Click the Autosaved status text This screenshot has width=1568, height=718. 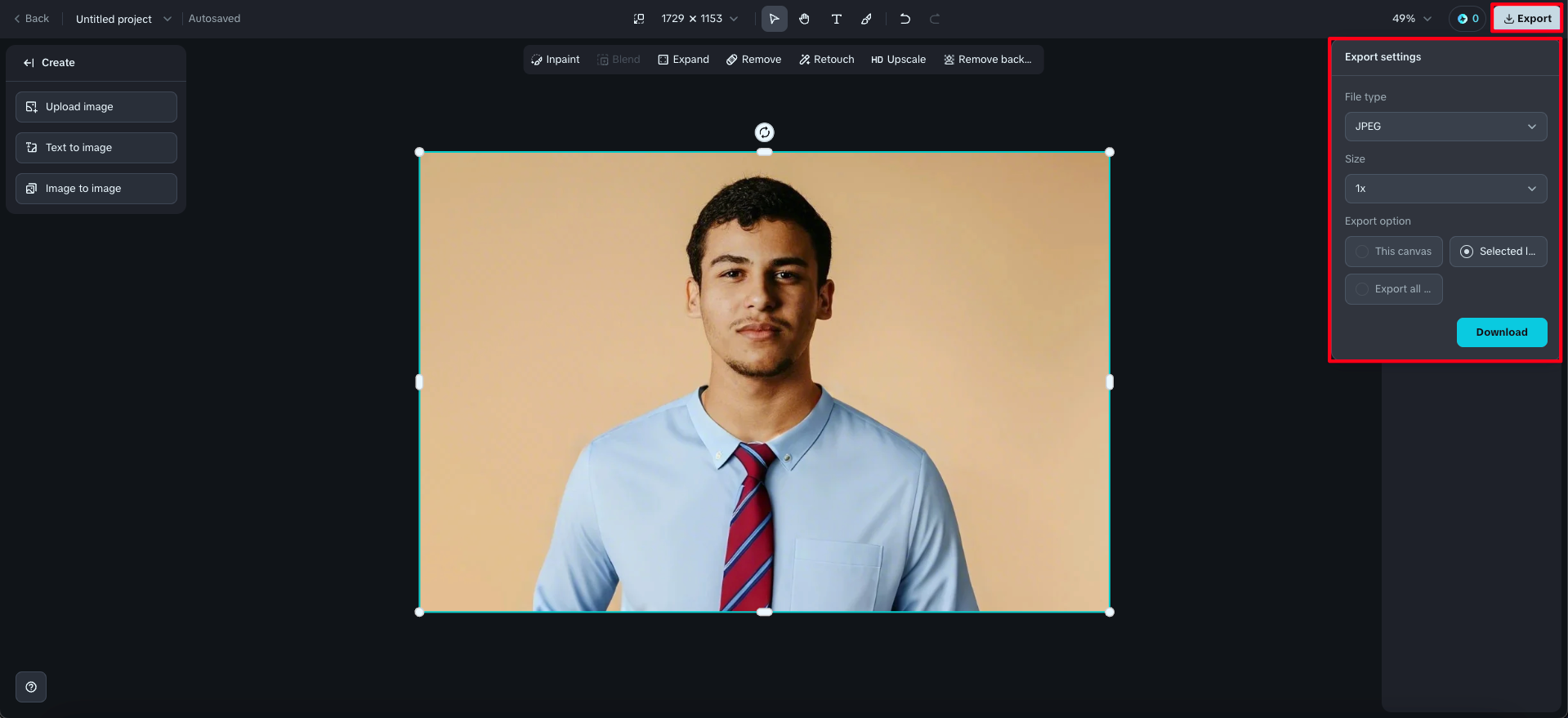(214, 19)
